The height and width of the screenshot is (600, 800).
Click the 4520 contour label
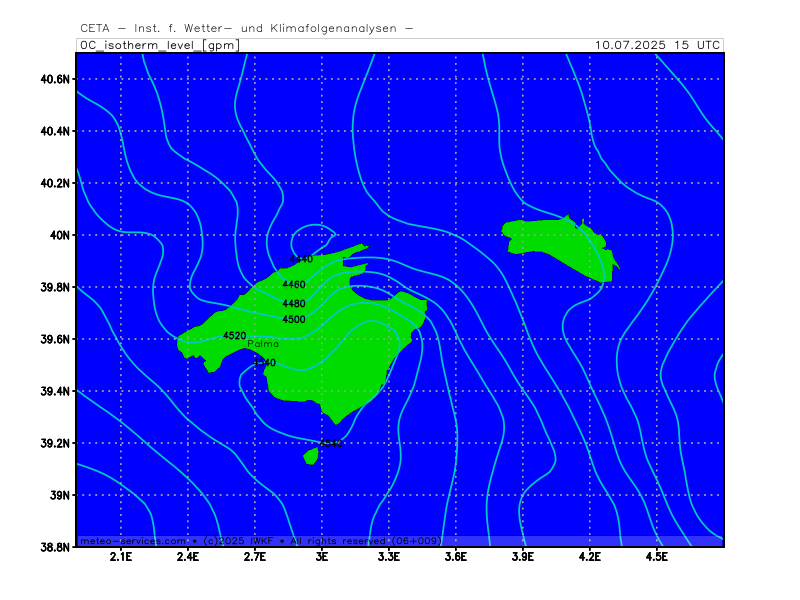pyautogui.click(x=235, y=335)
